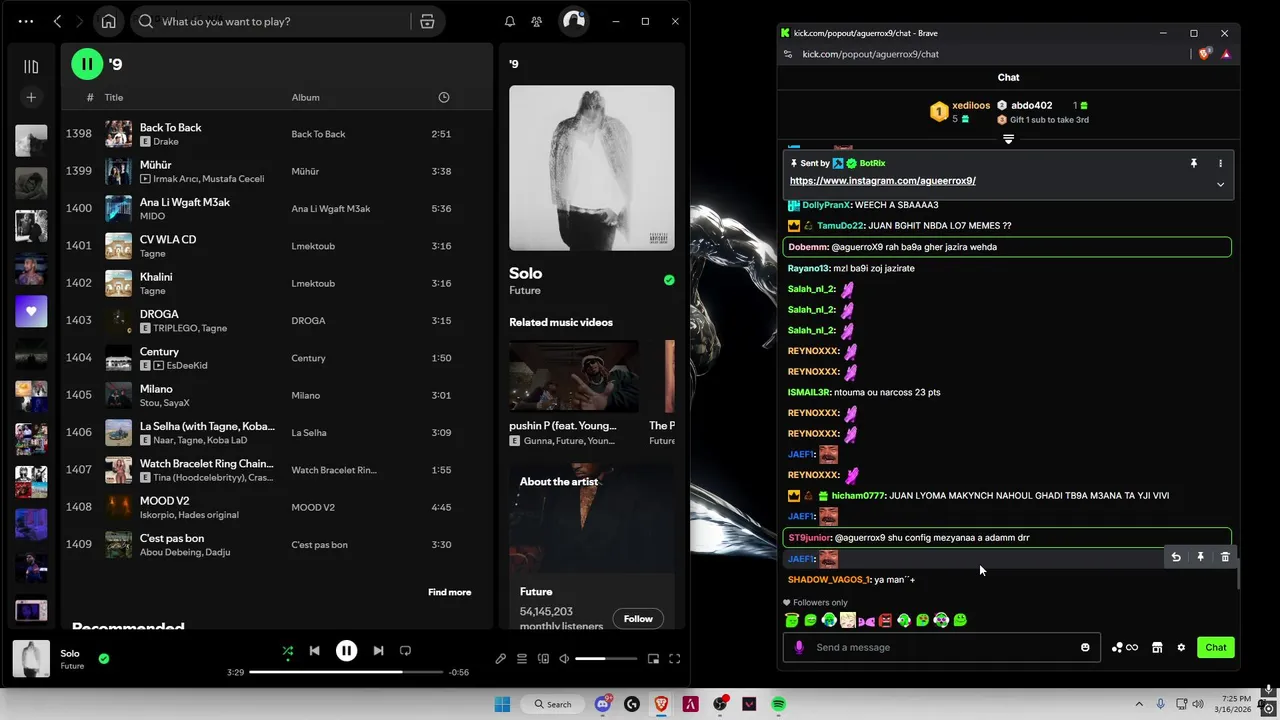Open Kick channel points icon
This screenshot has height=720, width=1280.
coord(1125,647)
